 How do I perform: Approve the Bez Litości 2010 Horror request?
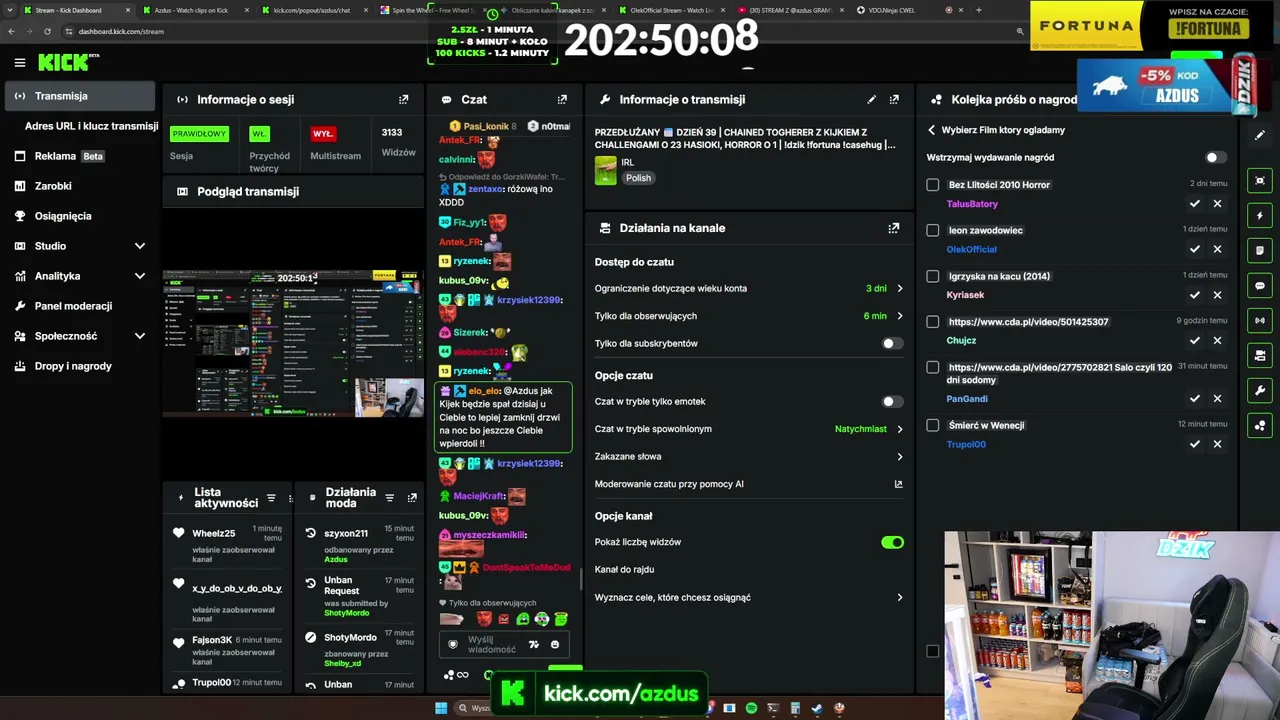1194,204
